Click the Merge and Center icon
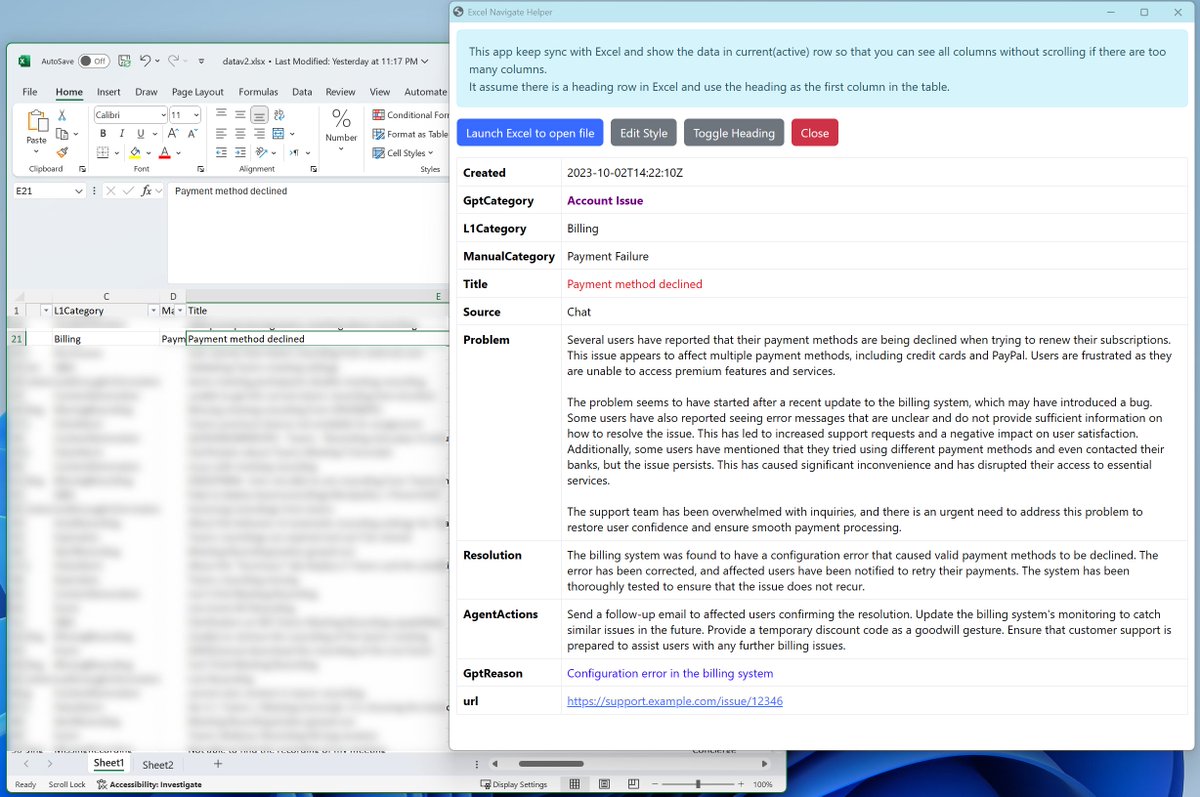The width and height of the screenshot is (1200, 797). coord(278,134)
